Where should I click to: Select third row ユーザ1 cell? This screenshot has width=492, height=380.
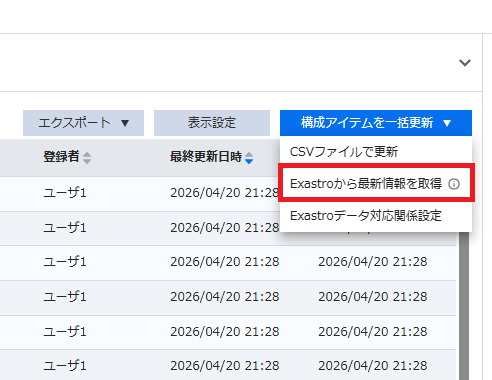tap(65, 262)
